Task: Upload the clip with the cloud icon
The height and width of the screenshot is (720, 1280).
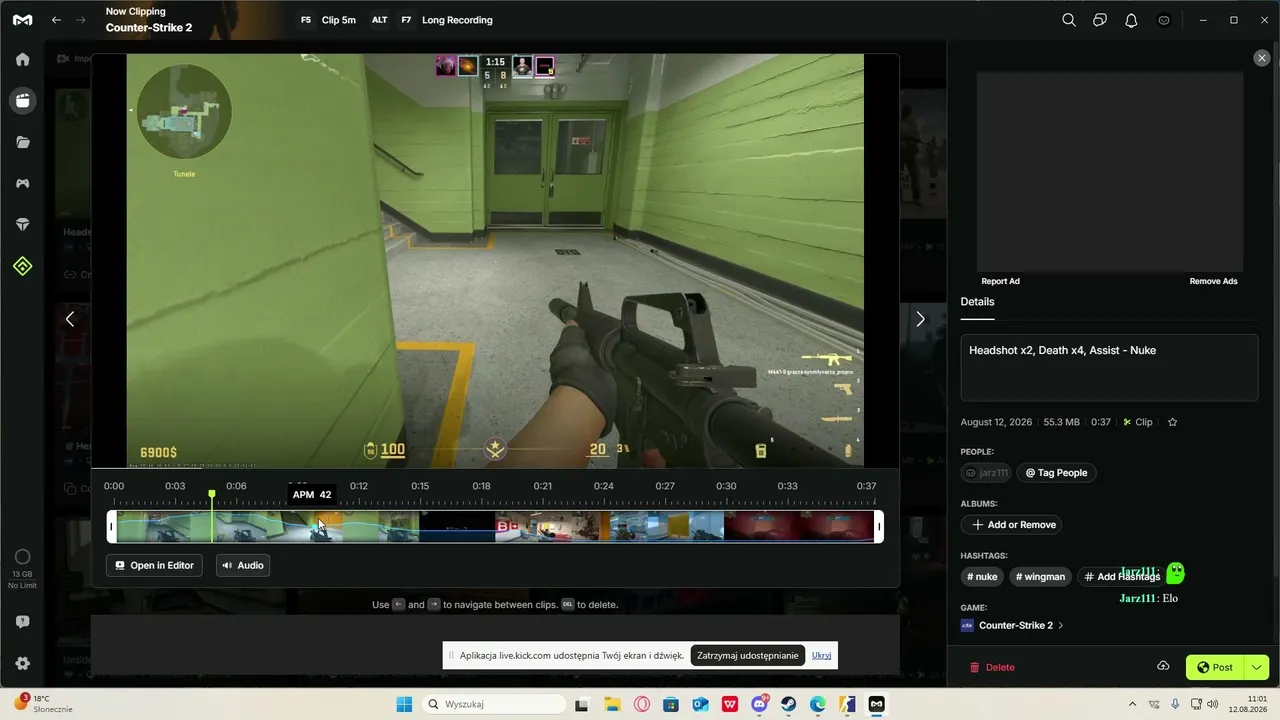Action: click(1163, 667)
